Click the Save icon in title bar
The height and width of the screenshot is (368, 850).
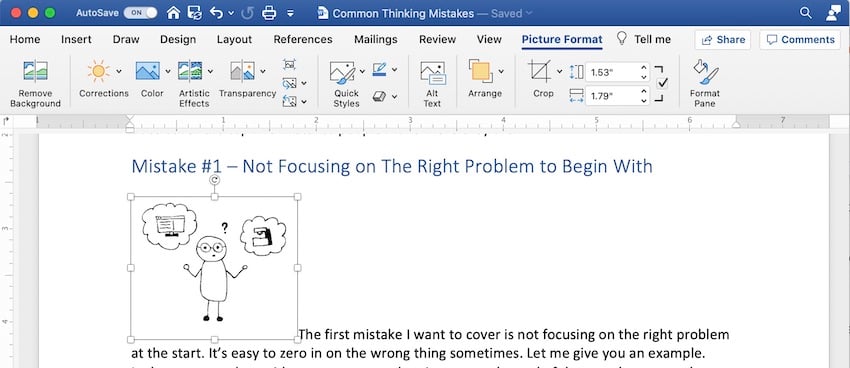(194, 13)
